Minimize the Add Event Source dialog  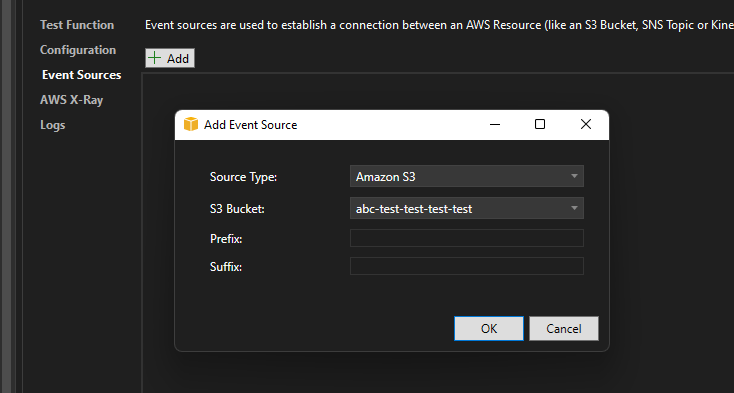click(495, 124)
